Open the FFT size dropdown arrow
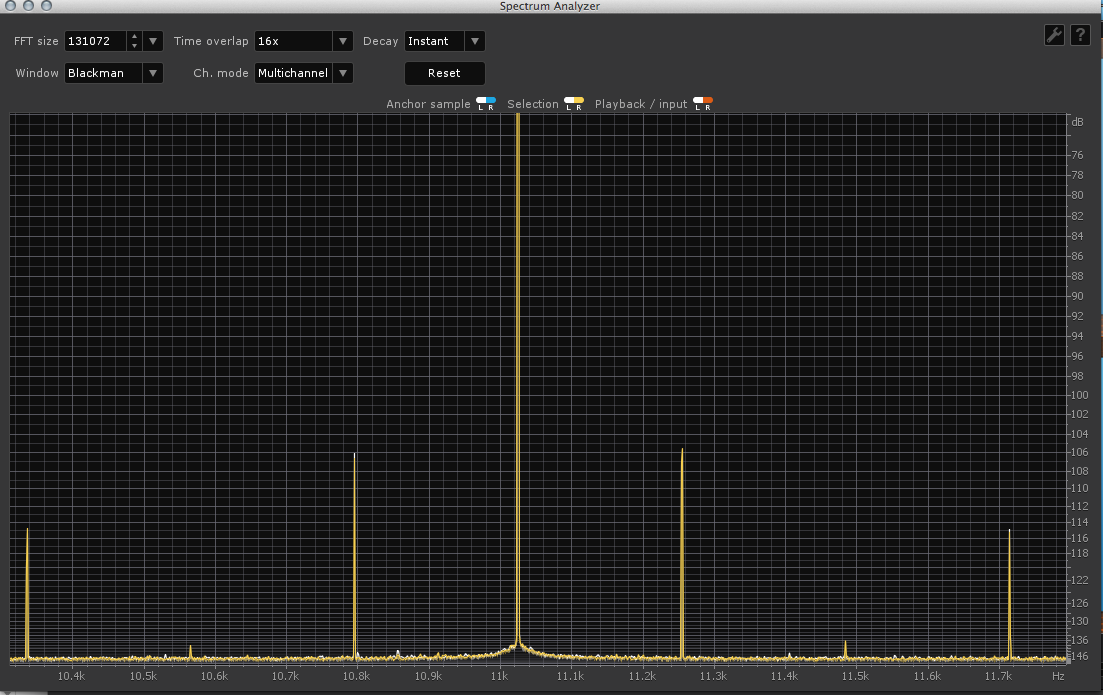The image size is (1103, 695). [x=153, y=41]
